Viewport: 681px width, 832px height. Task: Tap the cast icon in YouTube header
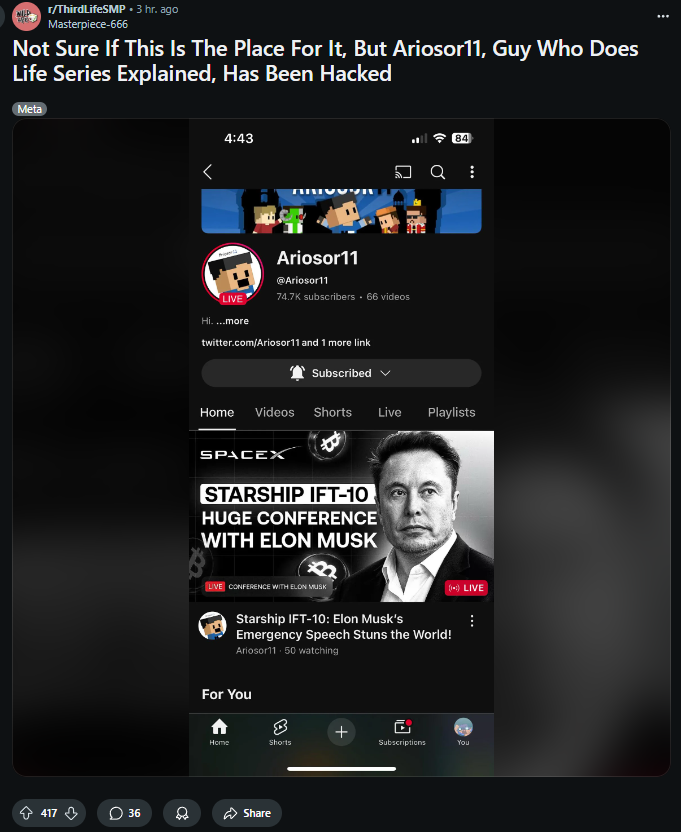pos(403,172)
